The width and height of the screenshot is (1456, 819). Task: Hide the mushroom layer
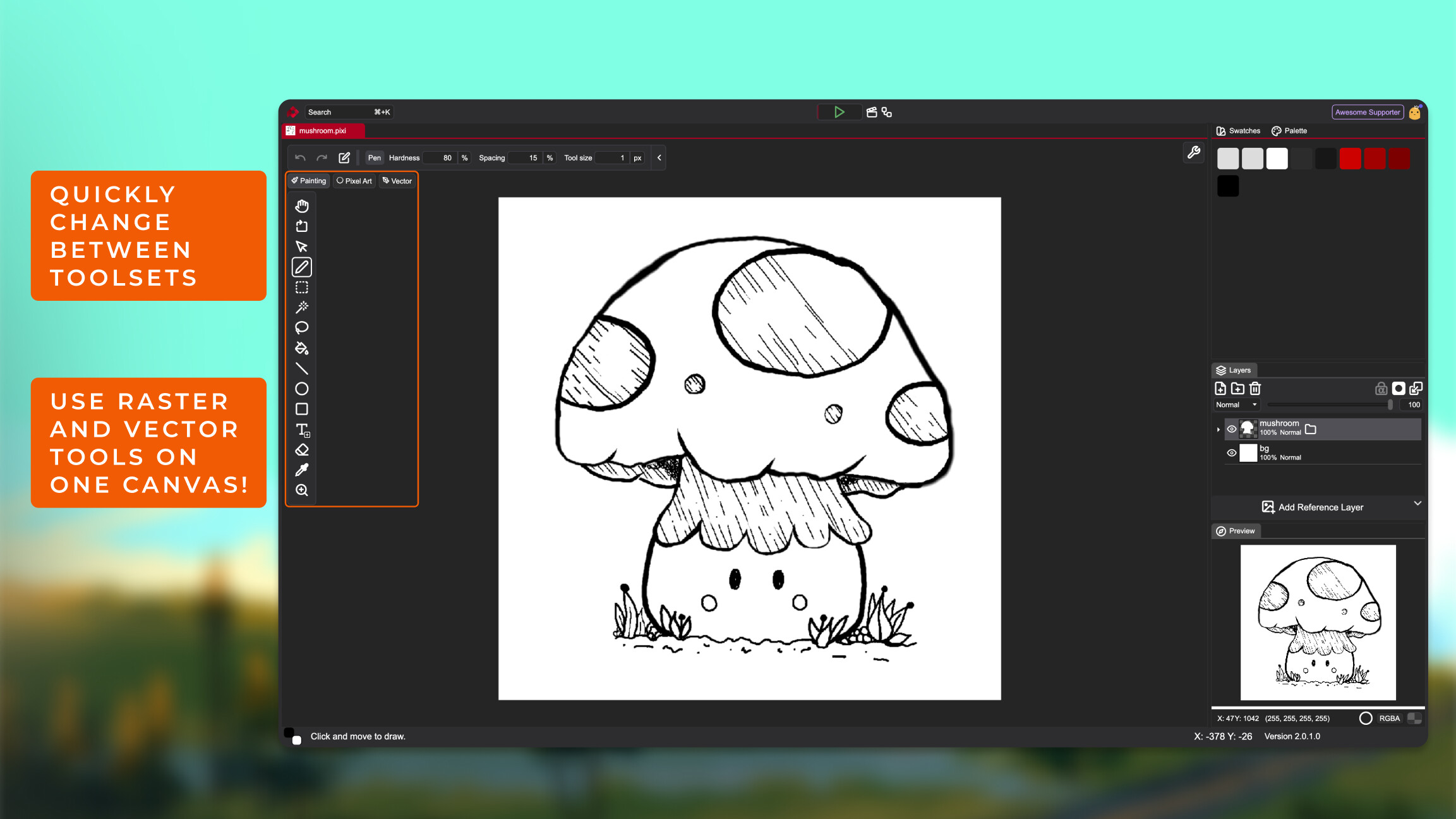[x=1232, y=429]
